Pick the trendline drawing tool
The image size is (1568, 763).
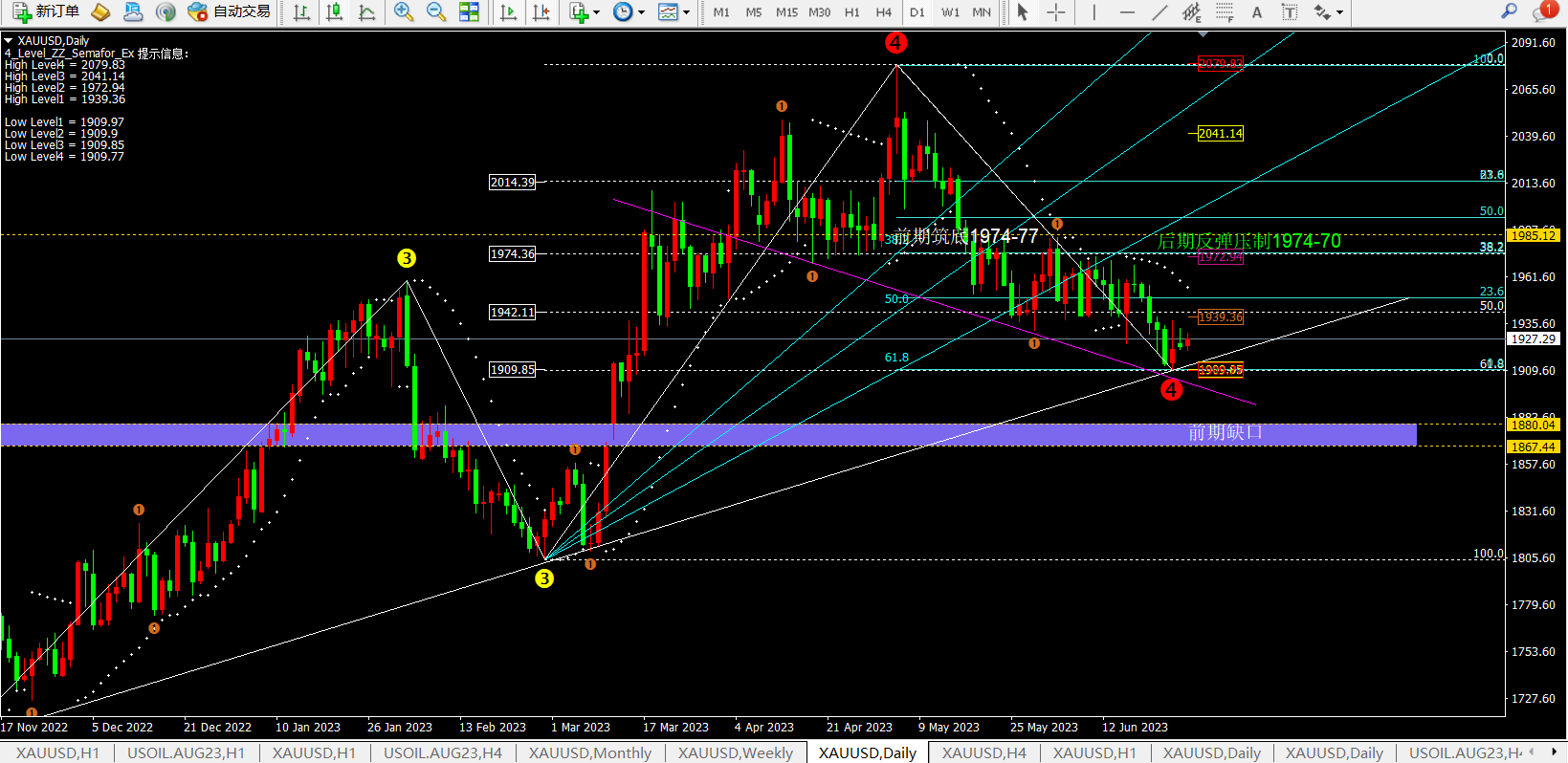click(x=1159, y=11)
